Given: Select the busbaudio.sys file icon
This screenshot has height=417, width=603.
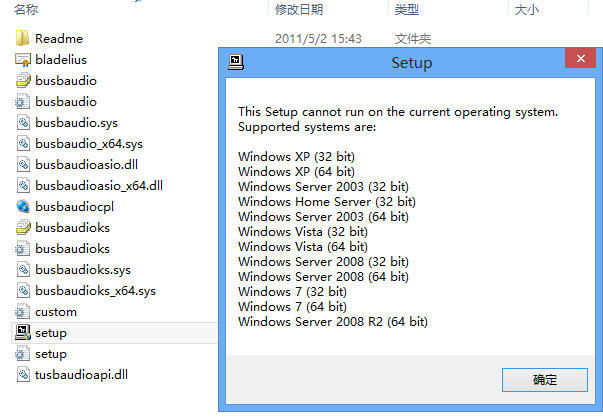Looking at the screenshot, I should [x=23, y=123].
